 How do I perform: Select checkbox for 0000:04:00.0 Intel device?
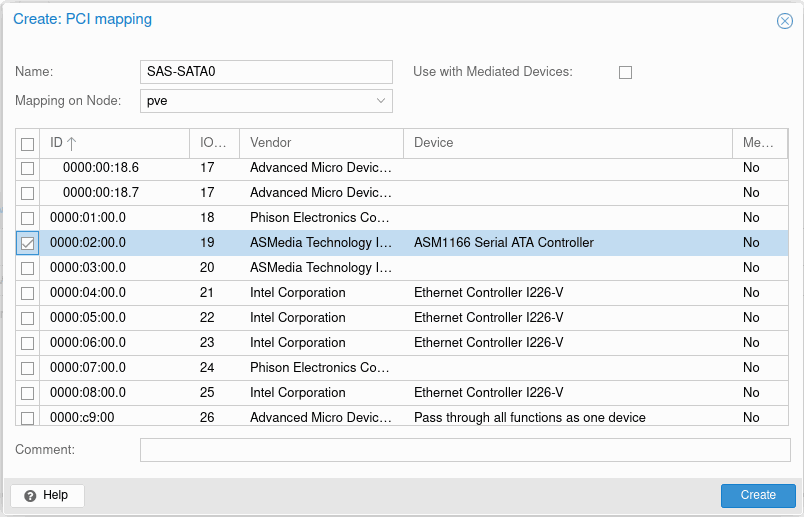(x=28, y=293)
